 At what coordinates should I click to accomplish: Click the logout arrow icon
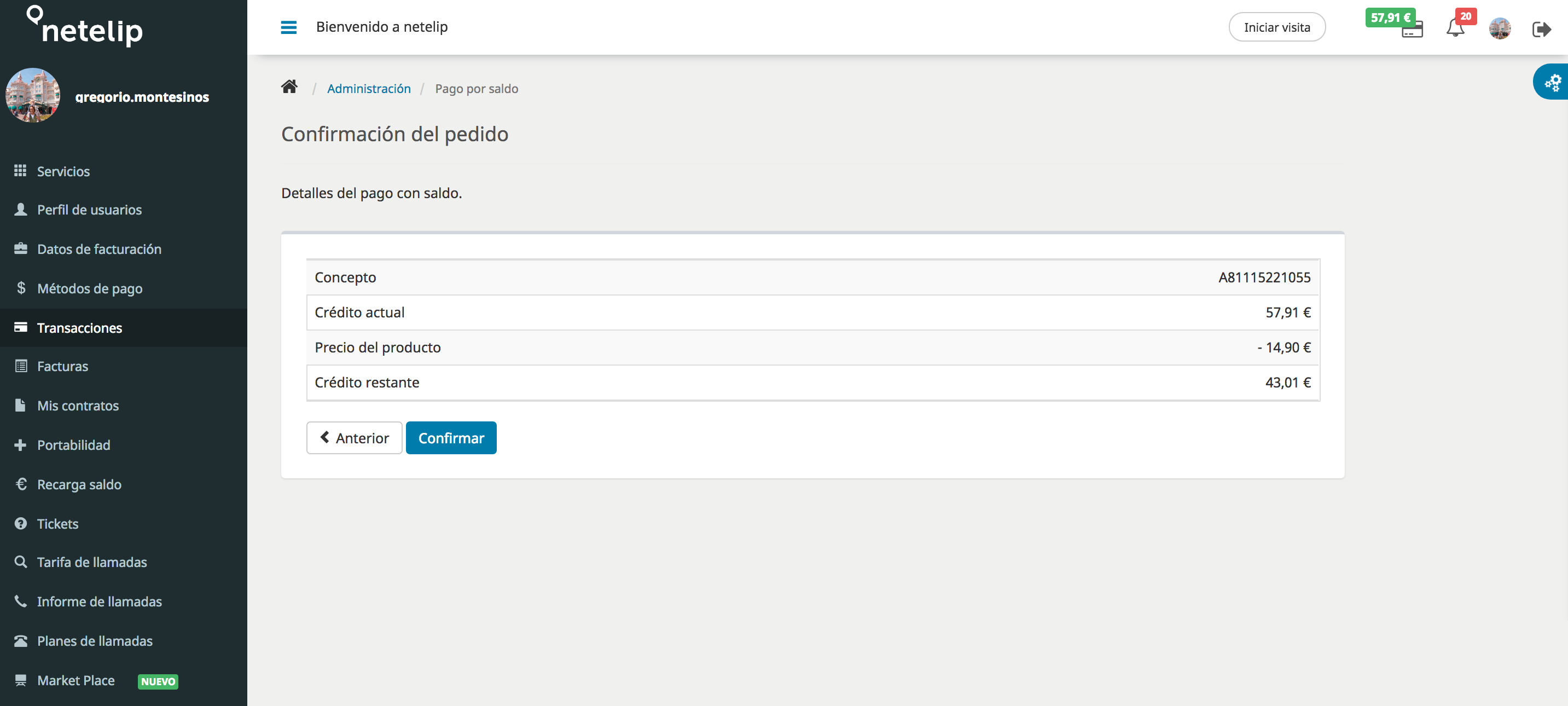(x=1541, y=28)
